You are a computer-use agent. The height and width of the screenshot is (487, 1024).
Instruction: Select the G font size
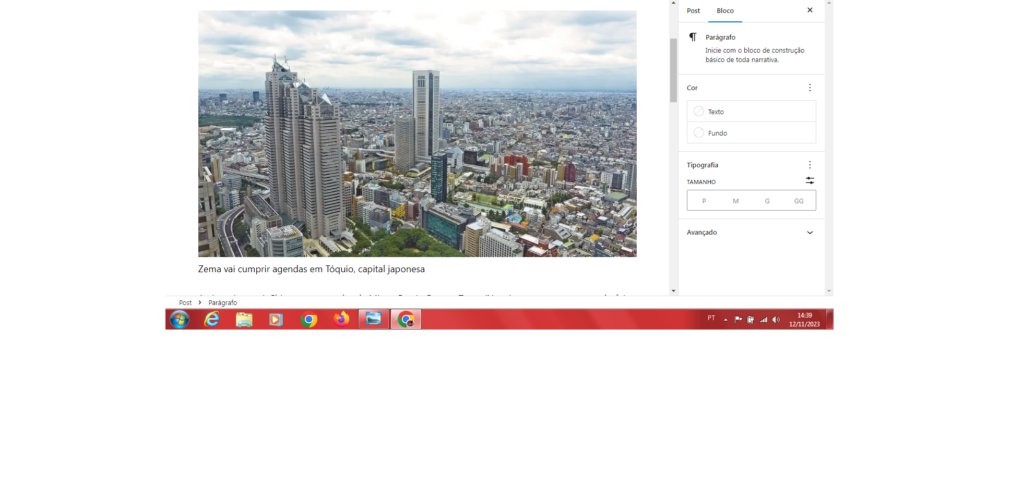(x=767, y=201)
